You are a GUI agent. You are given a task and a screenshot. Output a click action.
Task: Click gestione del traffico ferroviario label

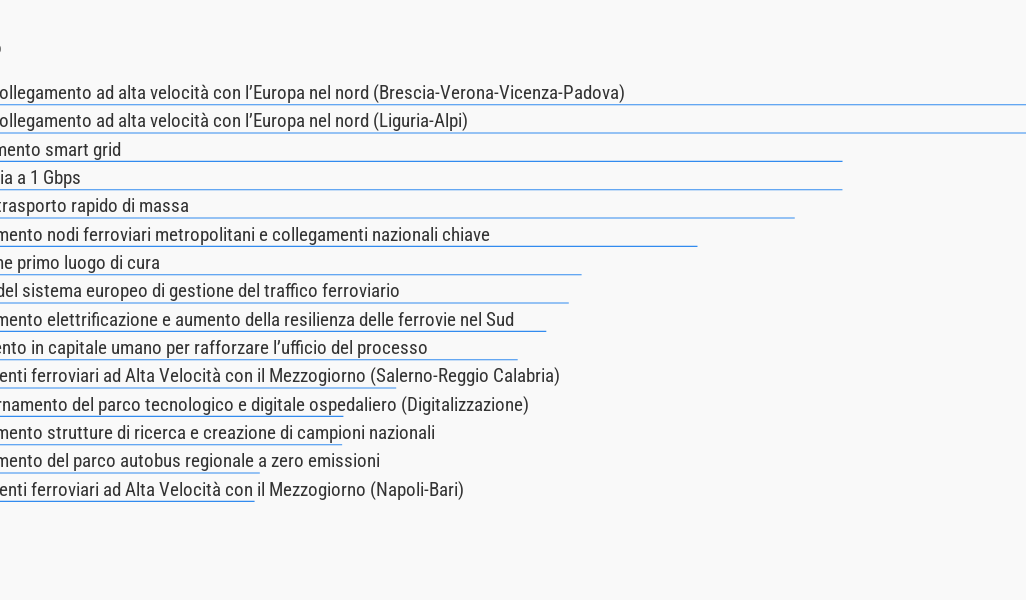[x=200, y=291]
